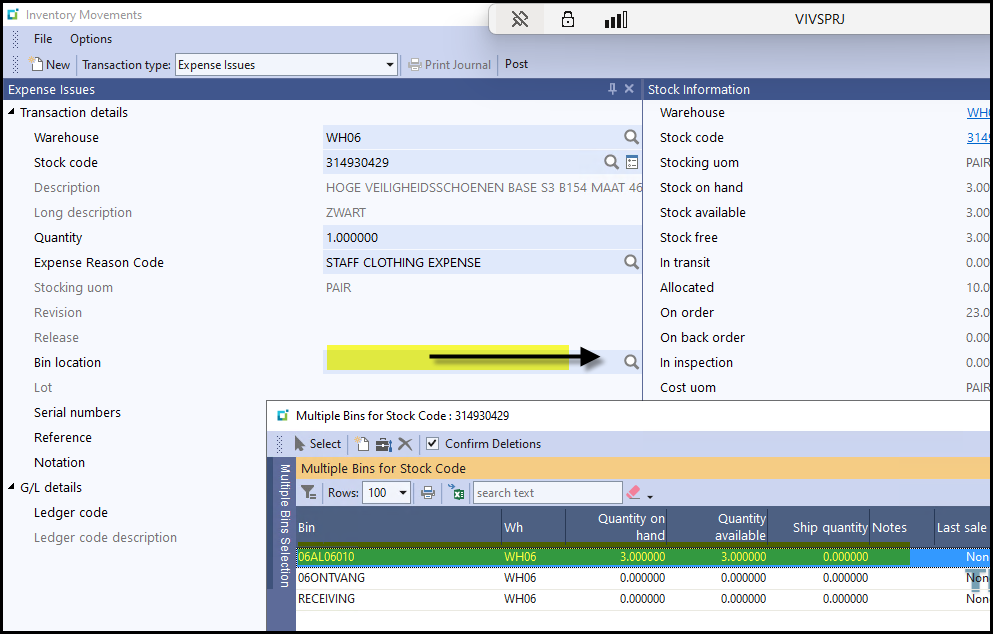Open the Bin location lookup magnifier
Screen dimensions: 993x634
pos(631,362)
